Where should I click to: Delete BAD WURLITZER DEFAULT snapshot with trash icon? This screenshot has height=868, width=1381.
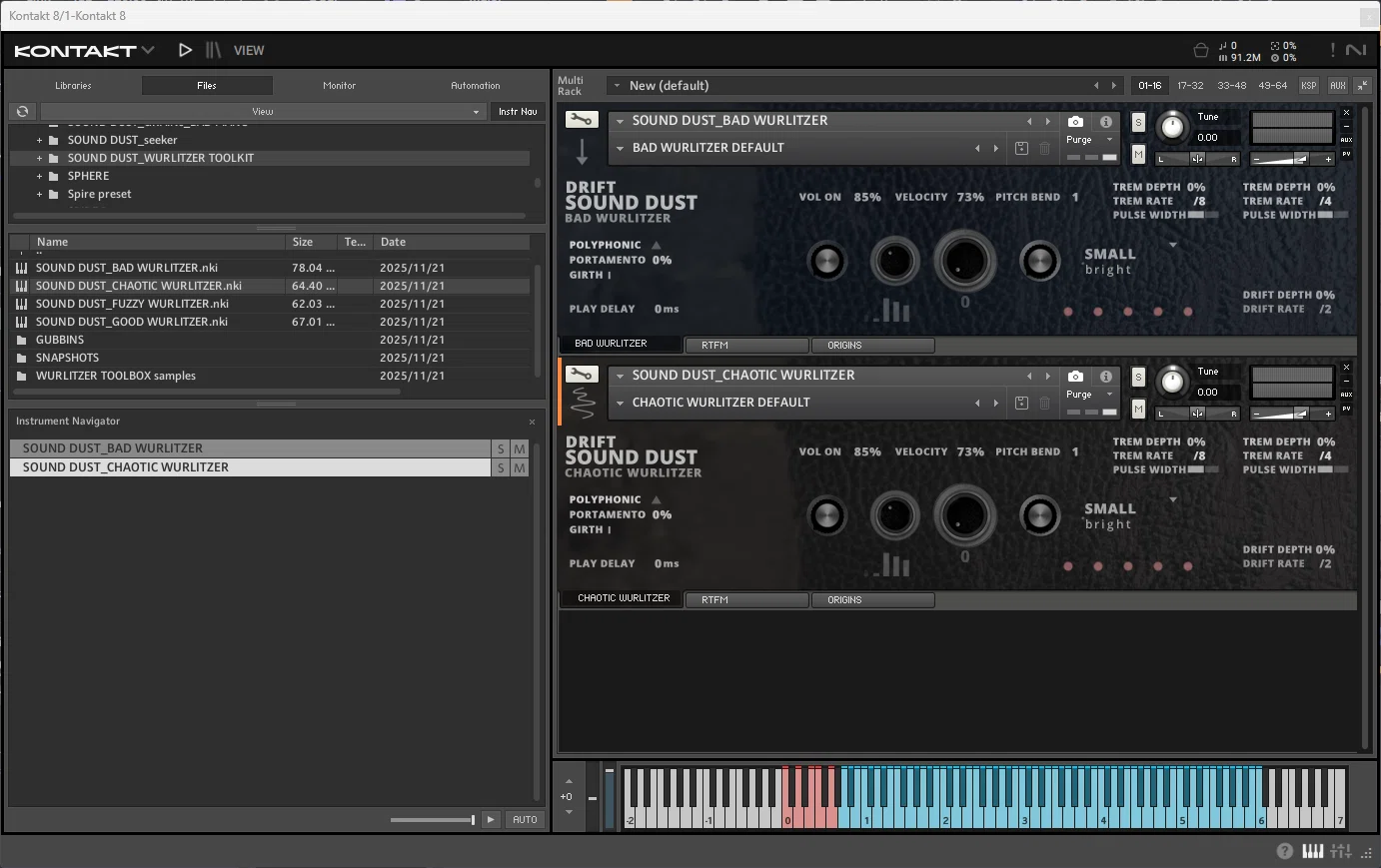[1044, 148]
